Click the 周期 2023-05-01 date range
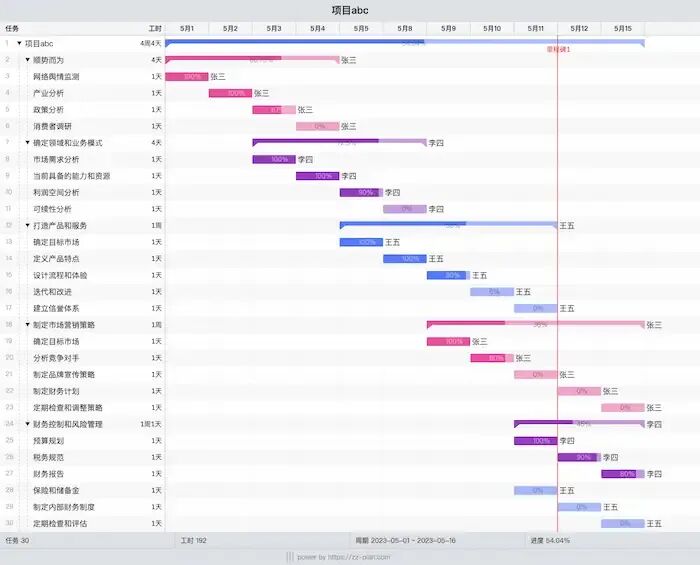Image resolution: width=700 pixels, height=565 pixels. (405, 540)
